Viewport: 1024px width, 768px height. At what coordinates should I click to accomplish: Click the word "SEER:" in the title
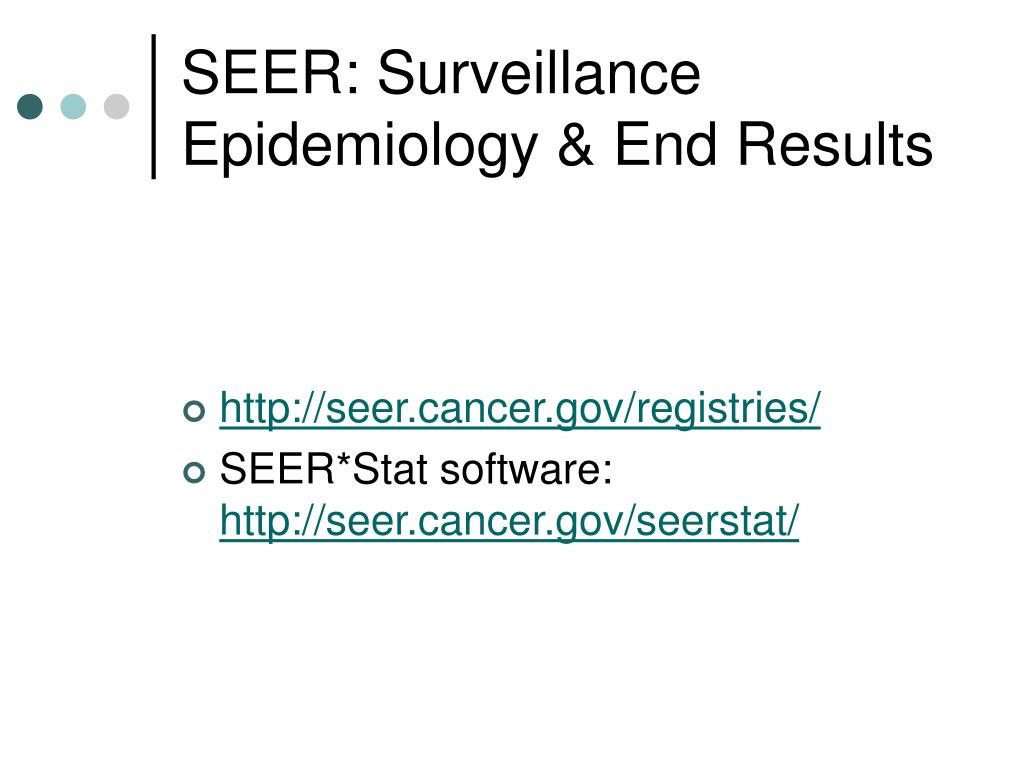(x=271, y=72)
